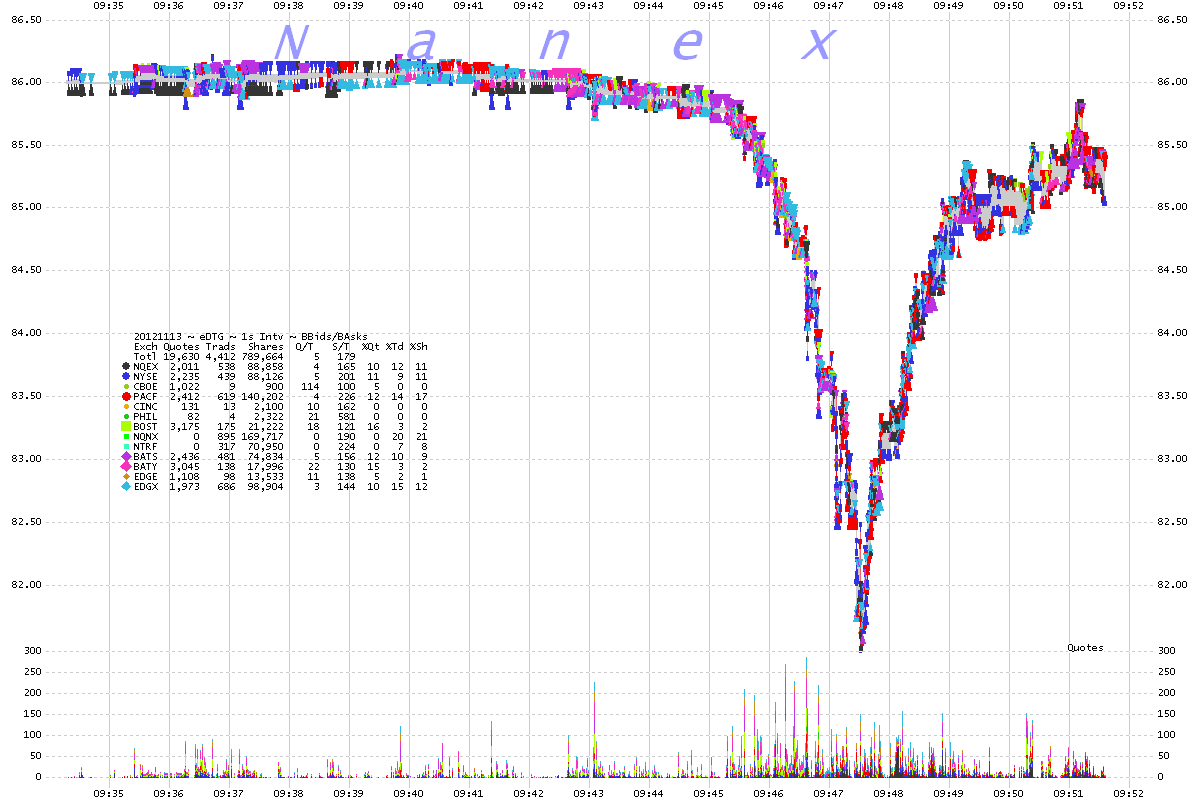Click '83.00' on the right price axis

pyautogui.click(x=1172, y=459)
